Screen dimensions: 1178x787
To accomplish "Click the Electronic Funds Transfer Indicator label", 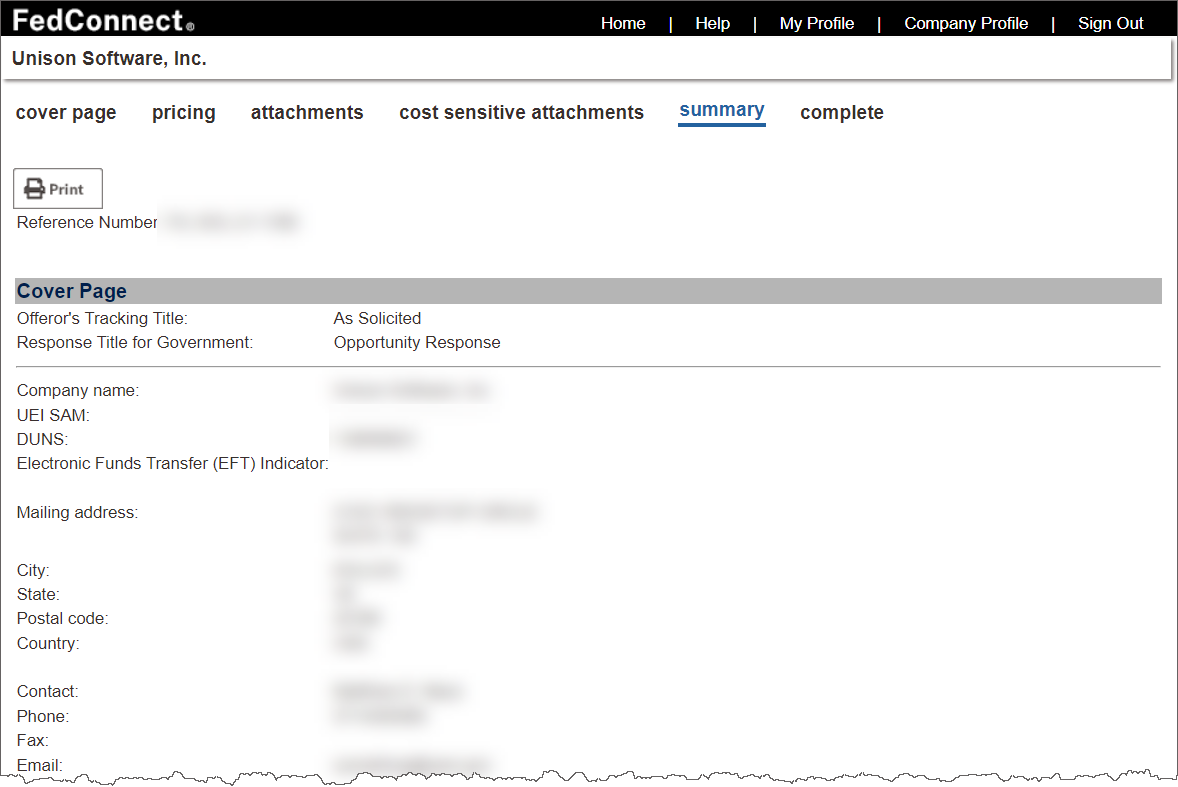I will click(172, 464).
